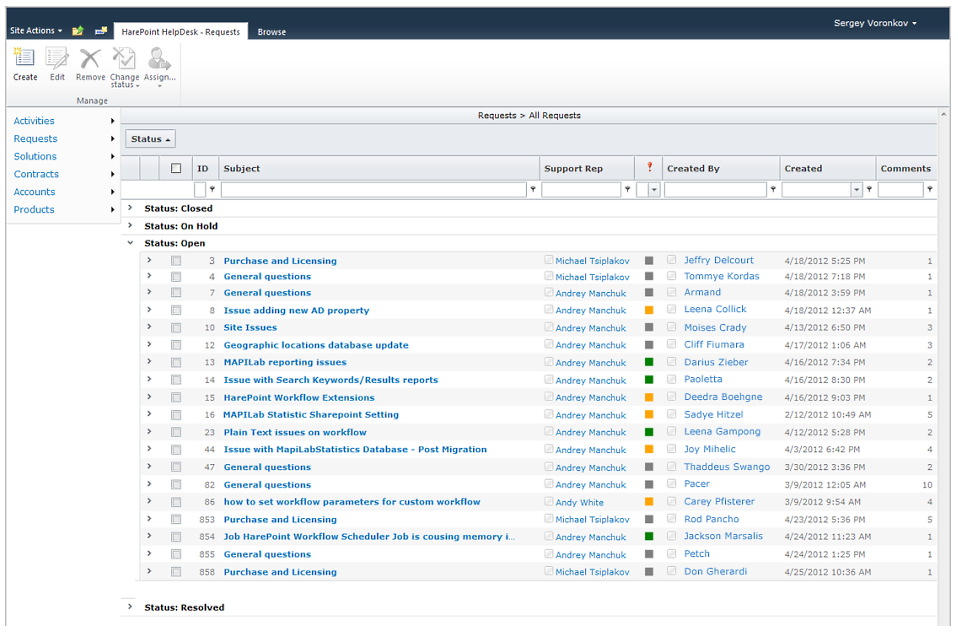Check the box for request ID 3

click(x=176, y=261)
